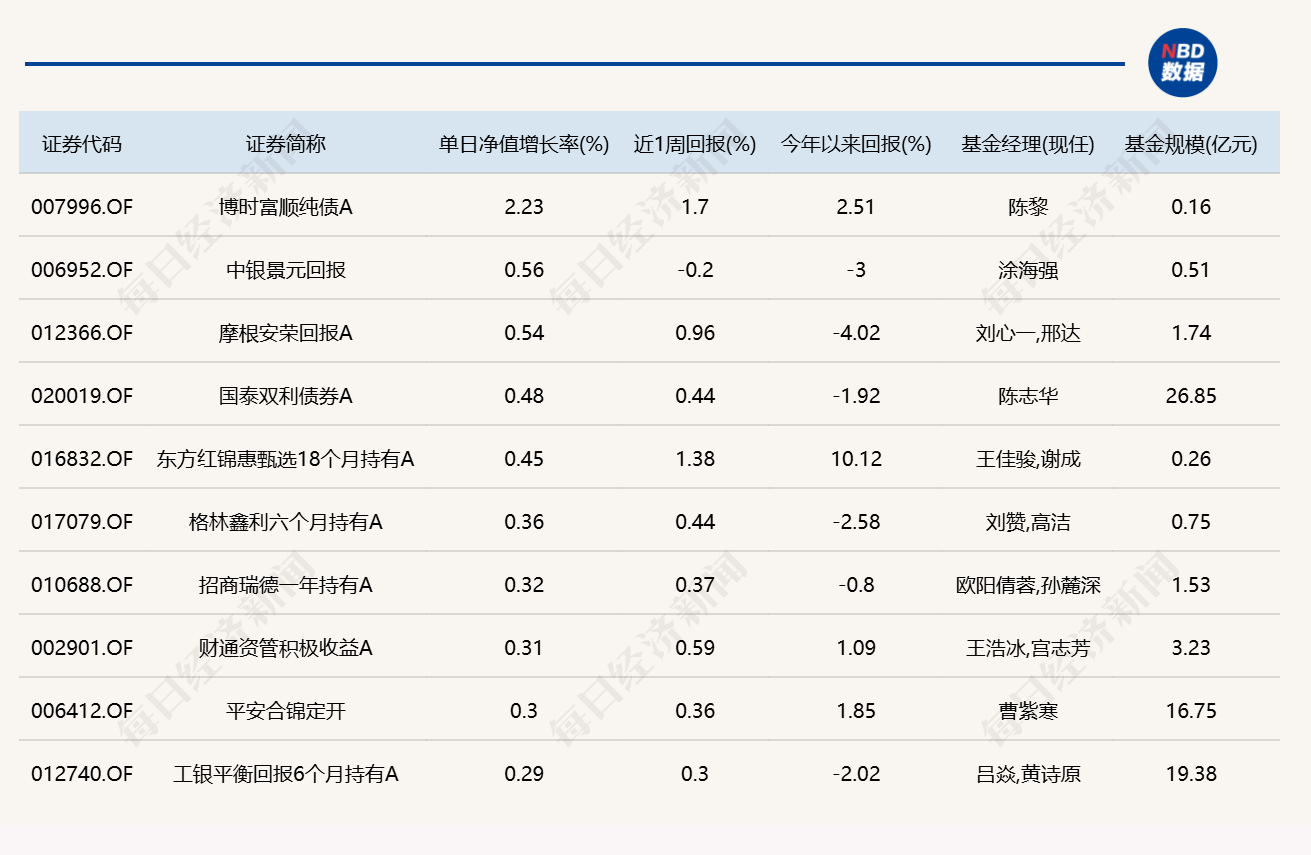Image resolution: width=1311 pixels, height=855 pixels.
Task: Click weekly return value 0.59
Action: 695,648
